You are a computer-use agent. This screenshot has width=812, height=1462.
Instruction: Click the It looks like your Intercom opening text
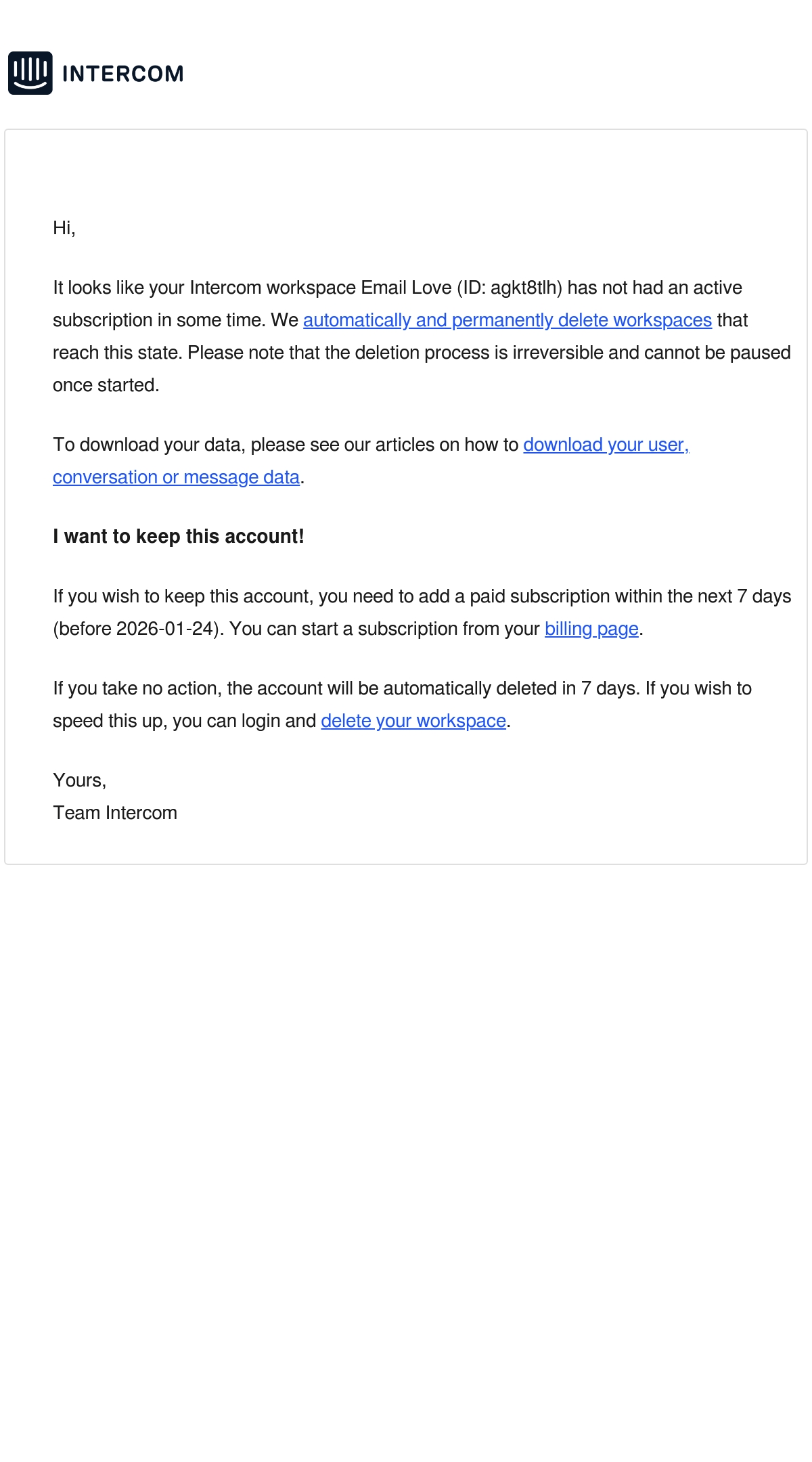point(204,288)
